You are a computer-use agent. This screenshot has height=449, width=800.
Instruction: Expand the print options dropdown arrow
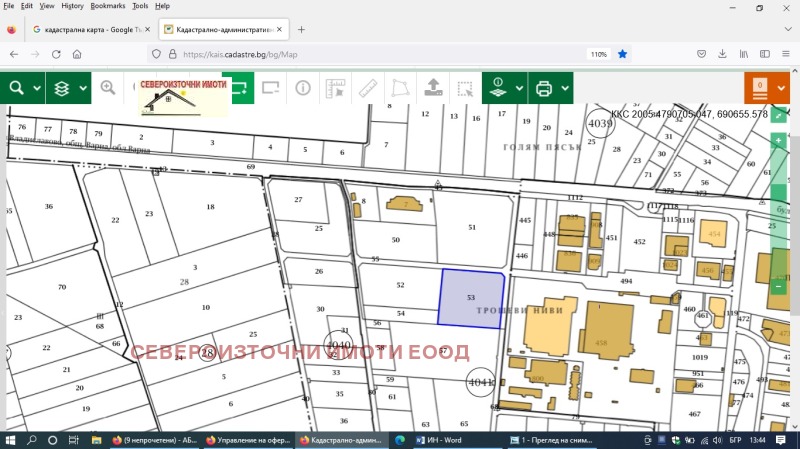click(565, 88)
